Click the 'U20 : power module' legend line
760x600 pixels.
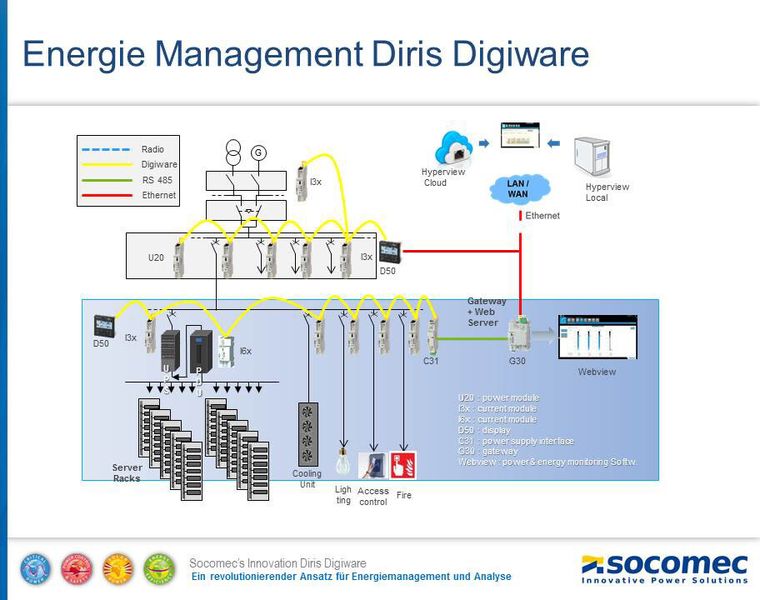point(498,398)
